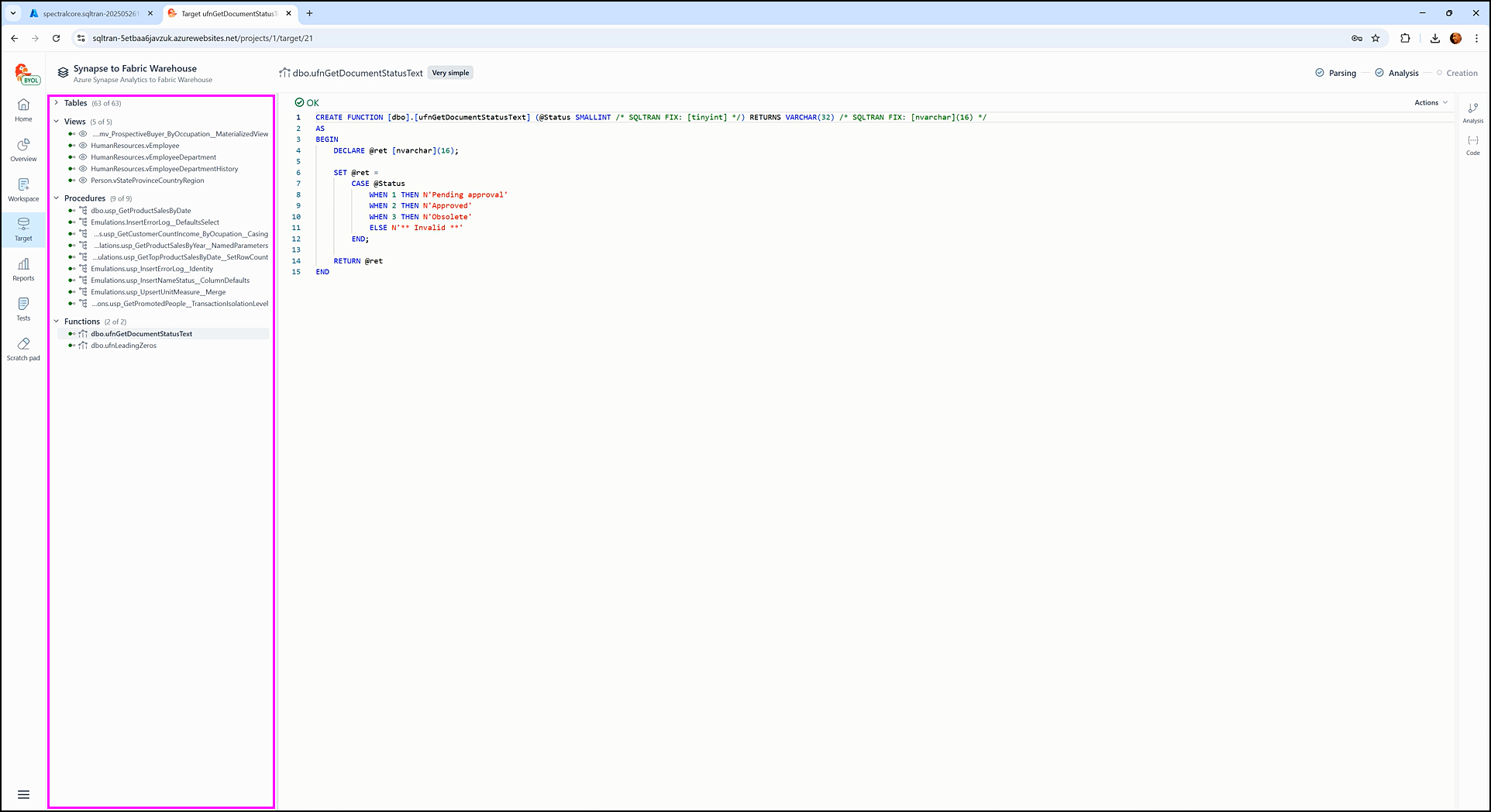Viewport: 1491px width, 812px height.
Task: Select dbo.ufnLeadingZeros function
Action: click(123, 346)
